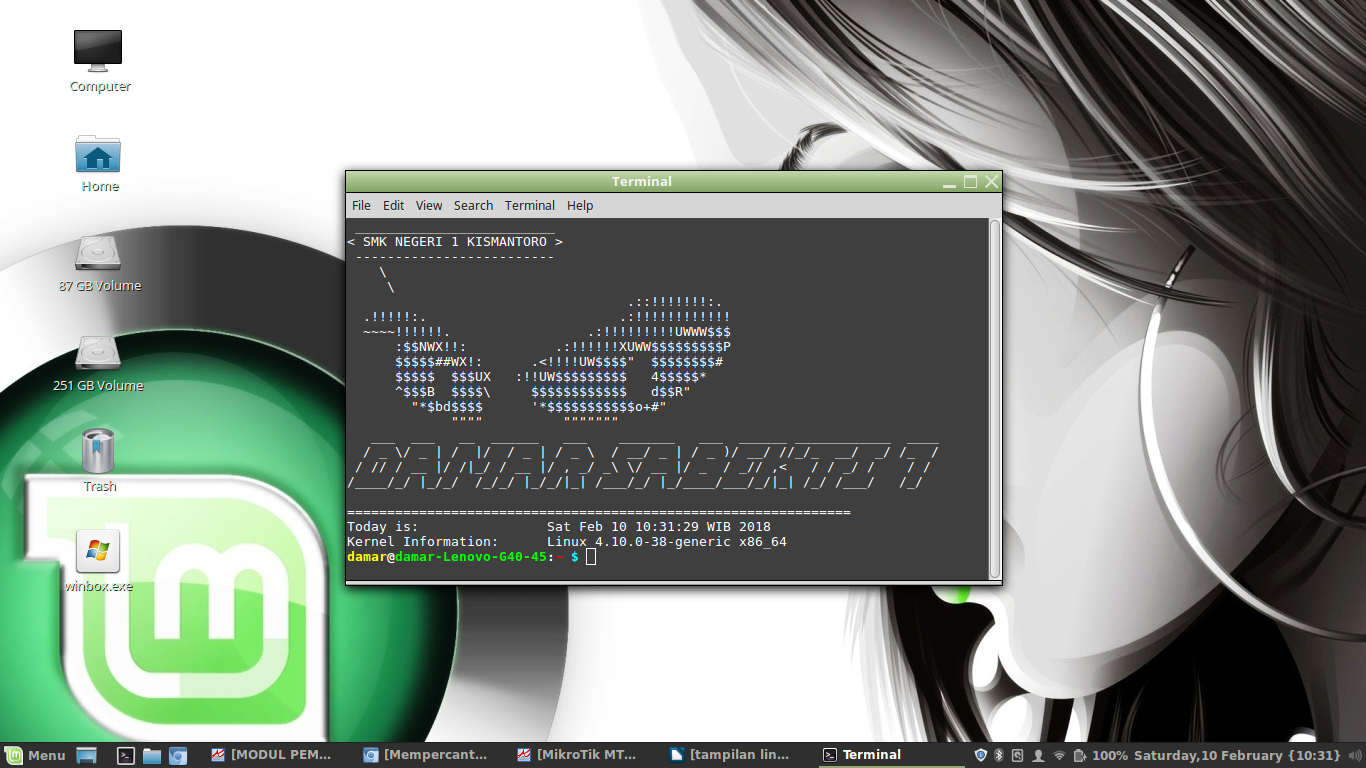Maximize the Terminal window
Viewport: 1366px width, 768px height.
pyautogui.click(x=970, y=182)
